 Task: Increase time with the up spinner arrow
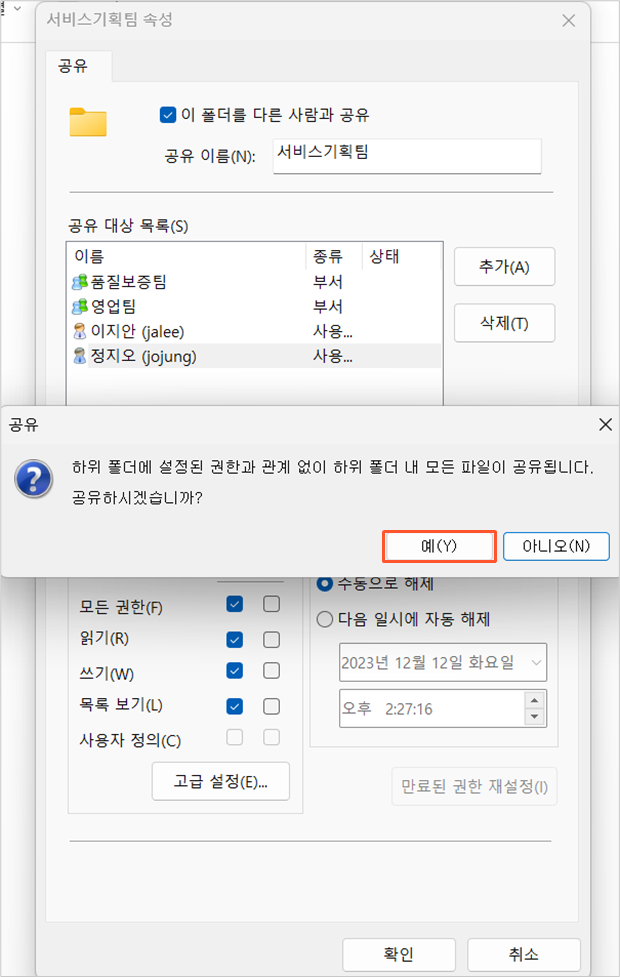pos(534,701)
